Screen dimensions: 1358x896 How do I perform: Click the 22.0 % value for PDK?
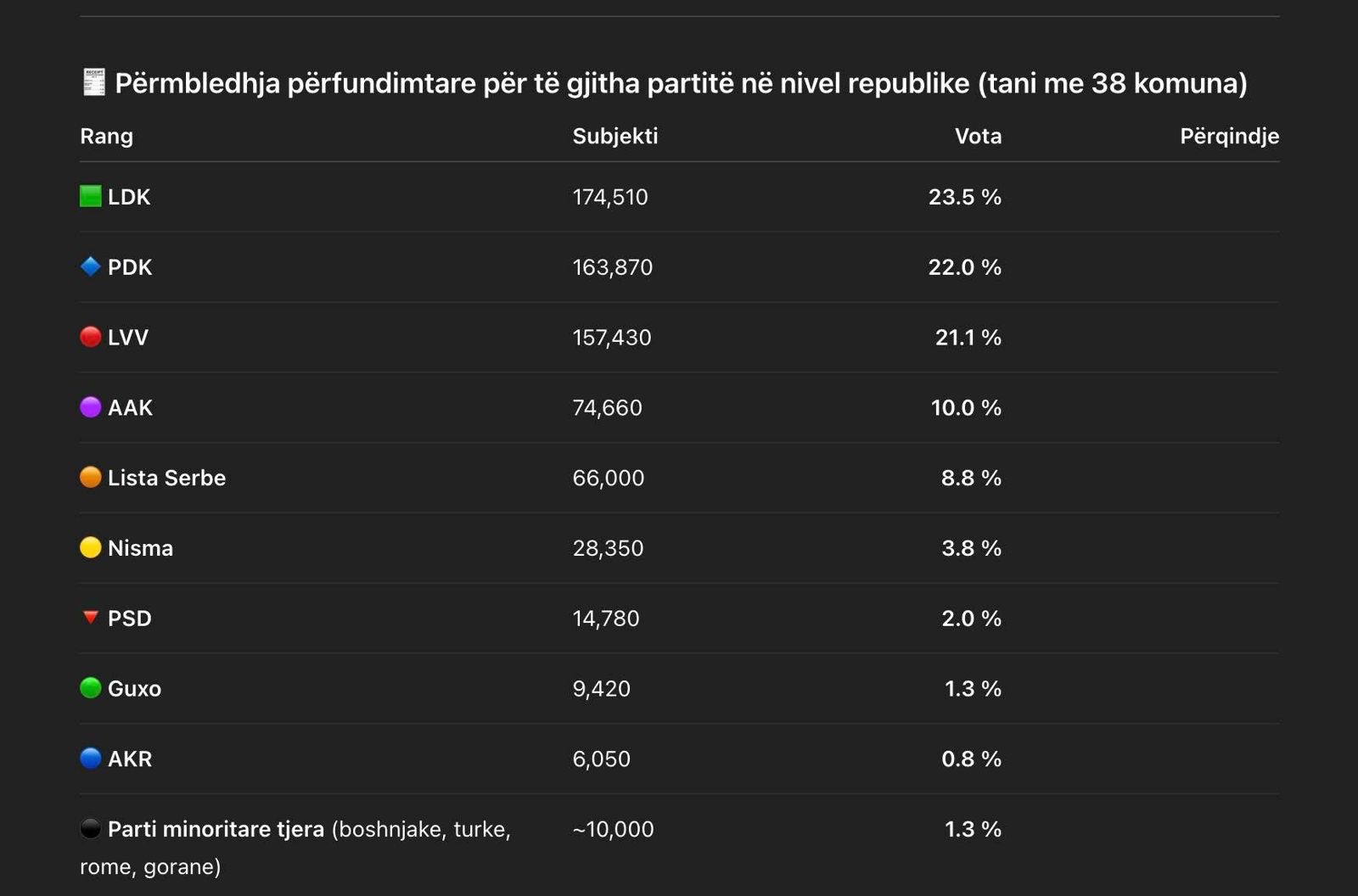[x=964, y=267]
